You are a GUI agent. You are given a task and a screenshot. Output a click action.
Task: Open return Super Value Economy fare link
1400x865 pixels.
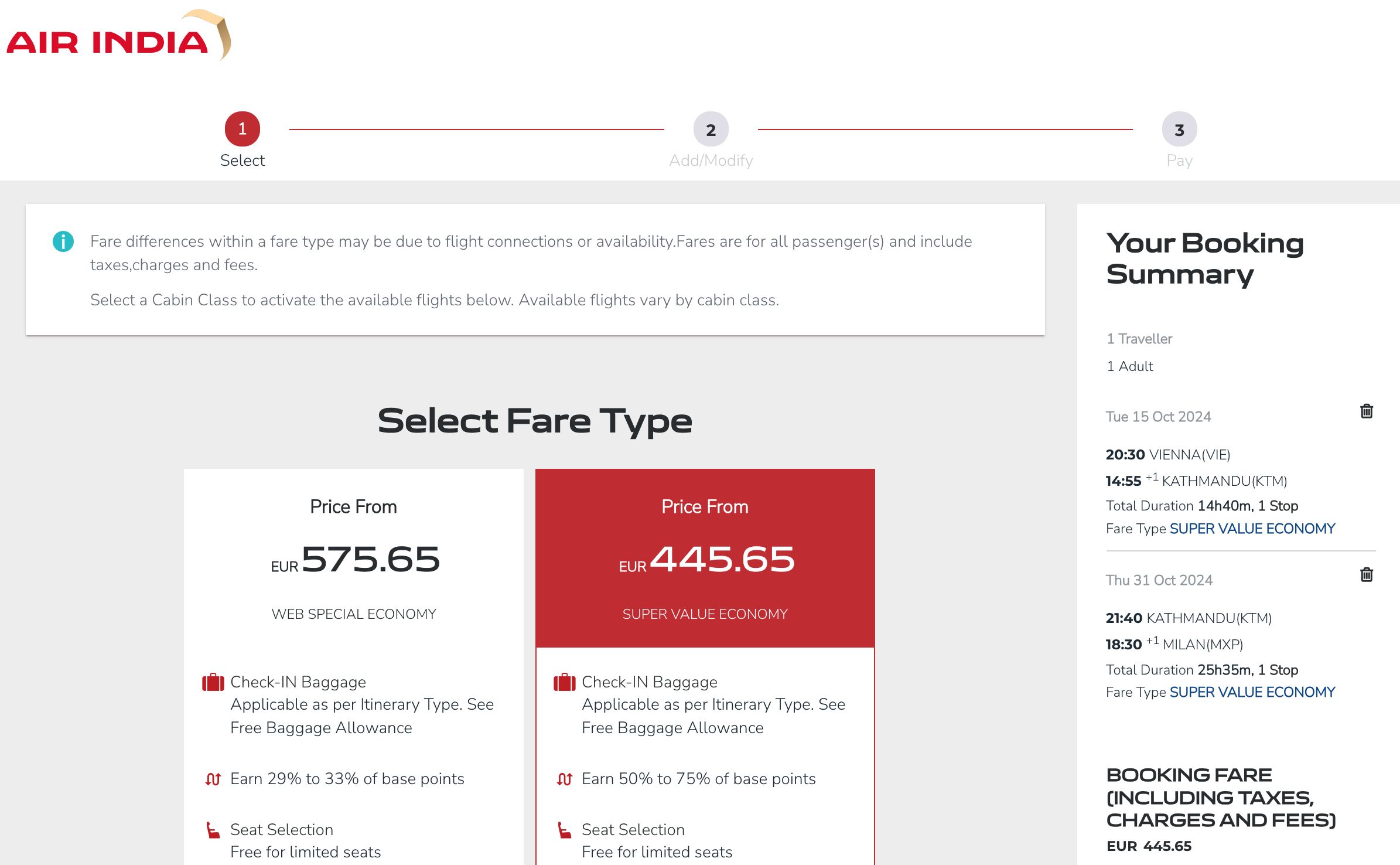(x=1252, y=692)
